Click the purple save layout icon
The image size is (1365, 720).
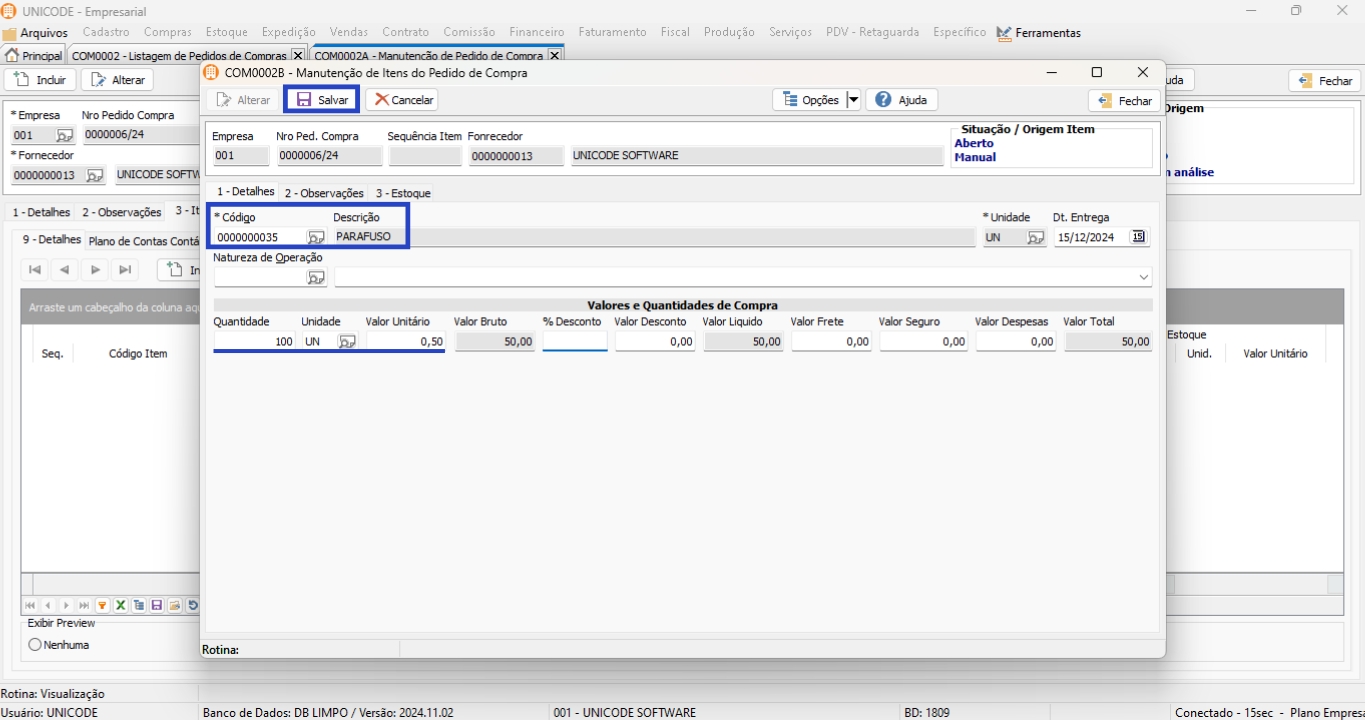point(156,606)
